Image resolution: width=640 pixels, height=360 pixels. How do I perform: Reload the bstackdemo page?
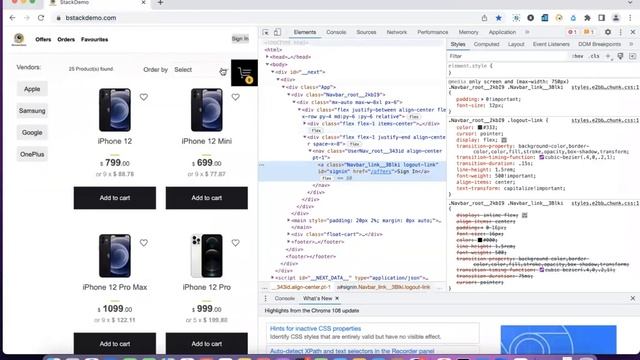pyautogui.click(x=41, y=18)
